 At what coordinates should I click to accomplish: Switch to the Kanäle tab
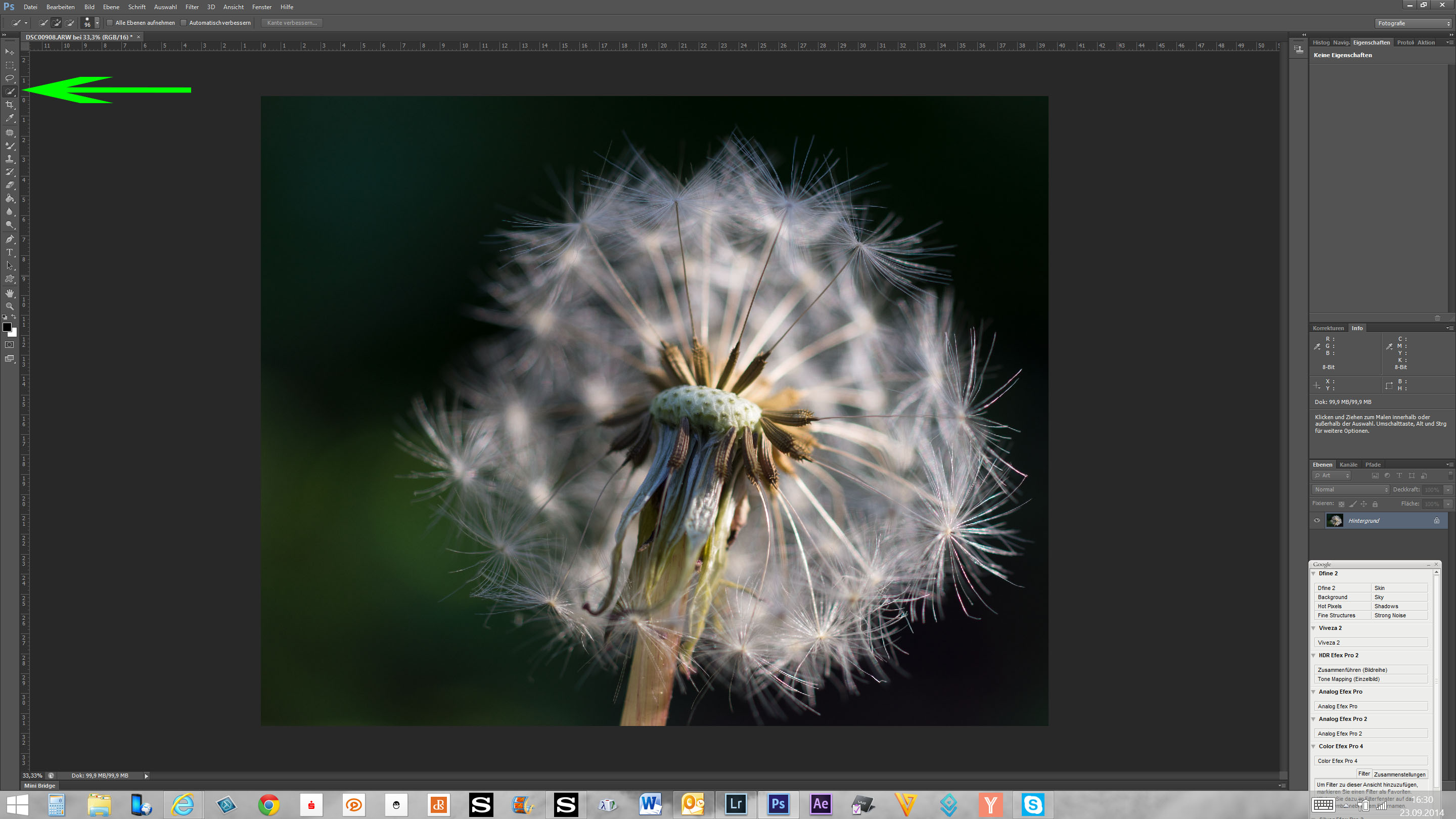coord(1348,465)
